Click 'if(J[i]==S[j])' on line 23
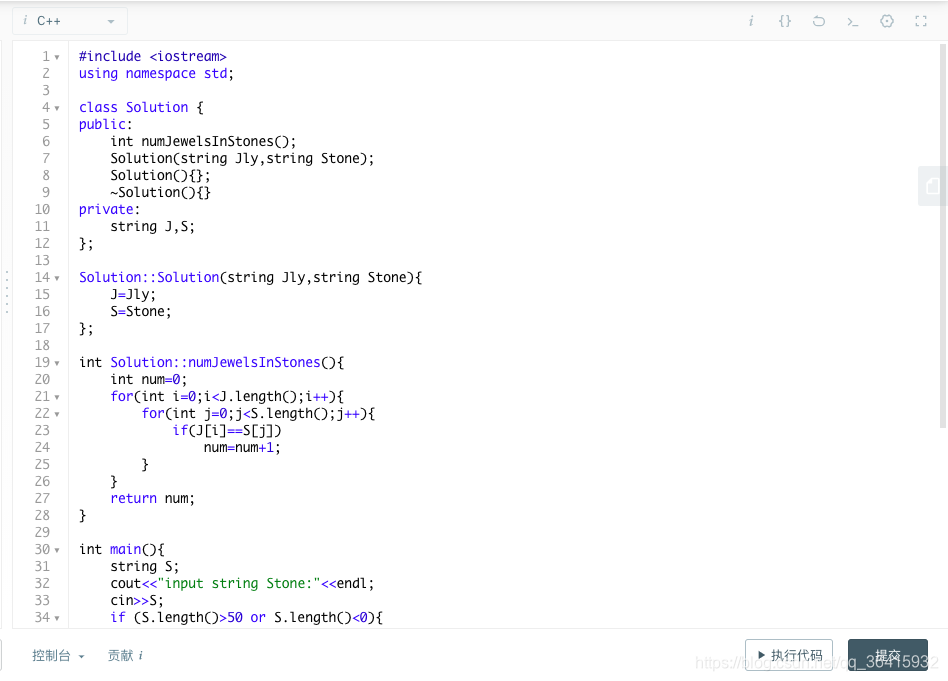This screenshot has width=948, height=681. tap(227, 431)
